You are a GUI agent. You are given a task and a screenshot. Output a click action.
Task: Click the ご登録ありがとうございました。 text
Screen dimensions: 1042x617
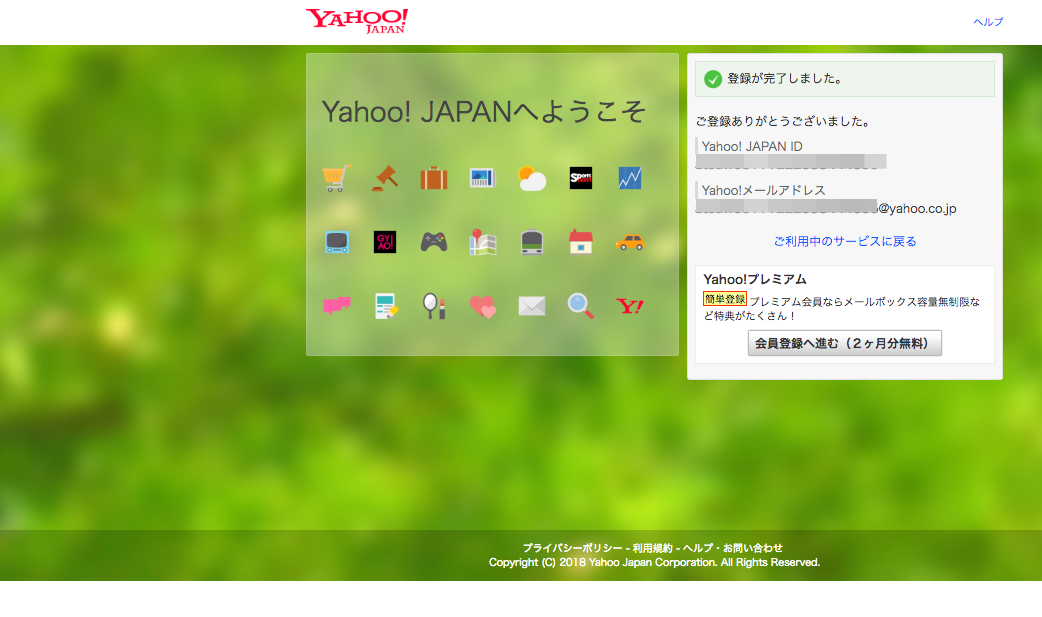[783, 121]
